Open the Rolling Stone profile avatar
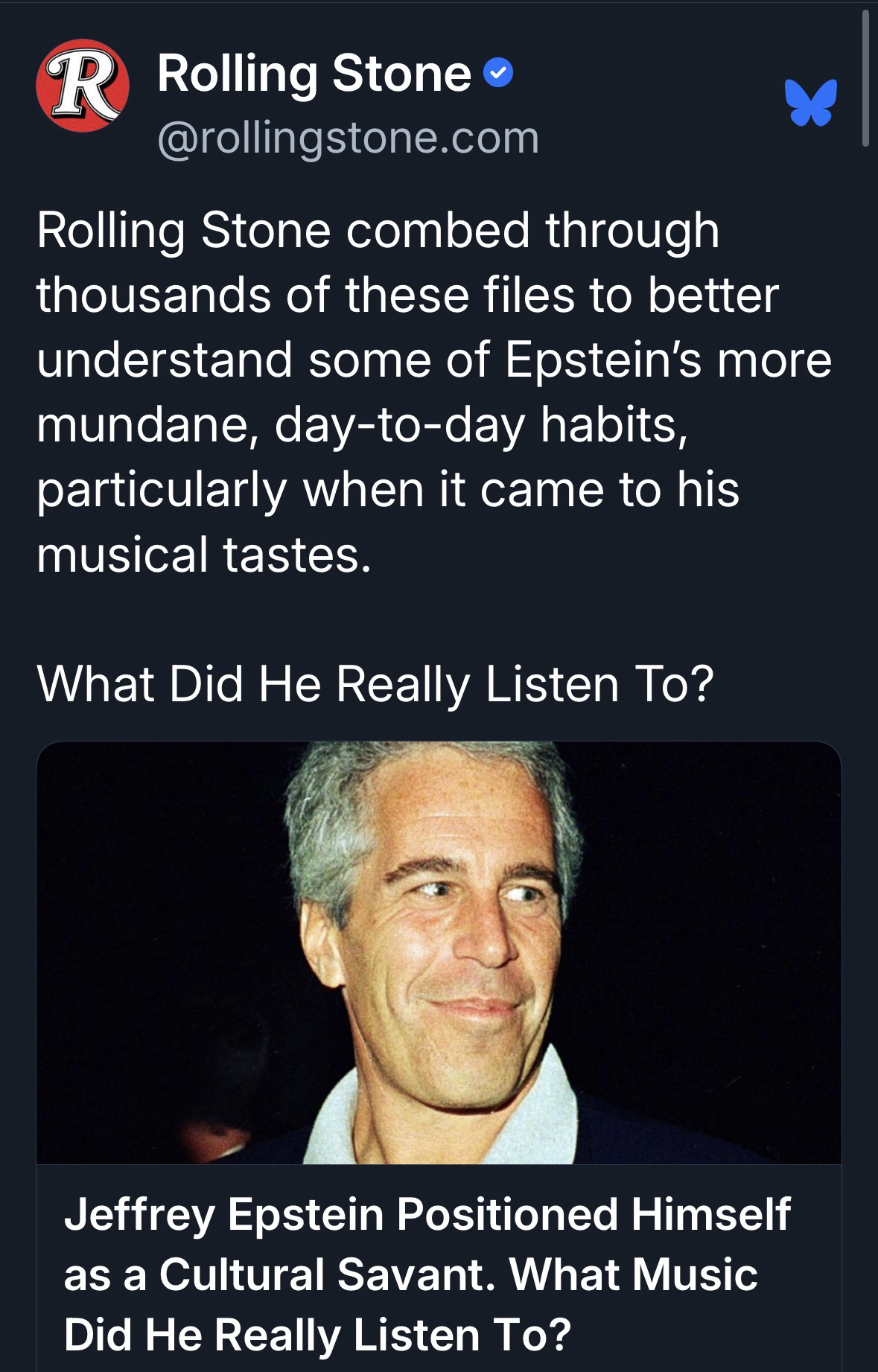 82,86
